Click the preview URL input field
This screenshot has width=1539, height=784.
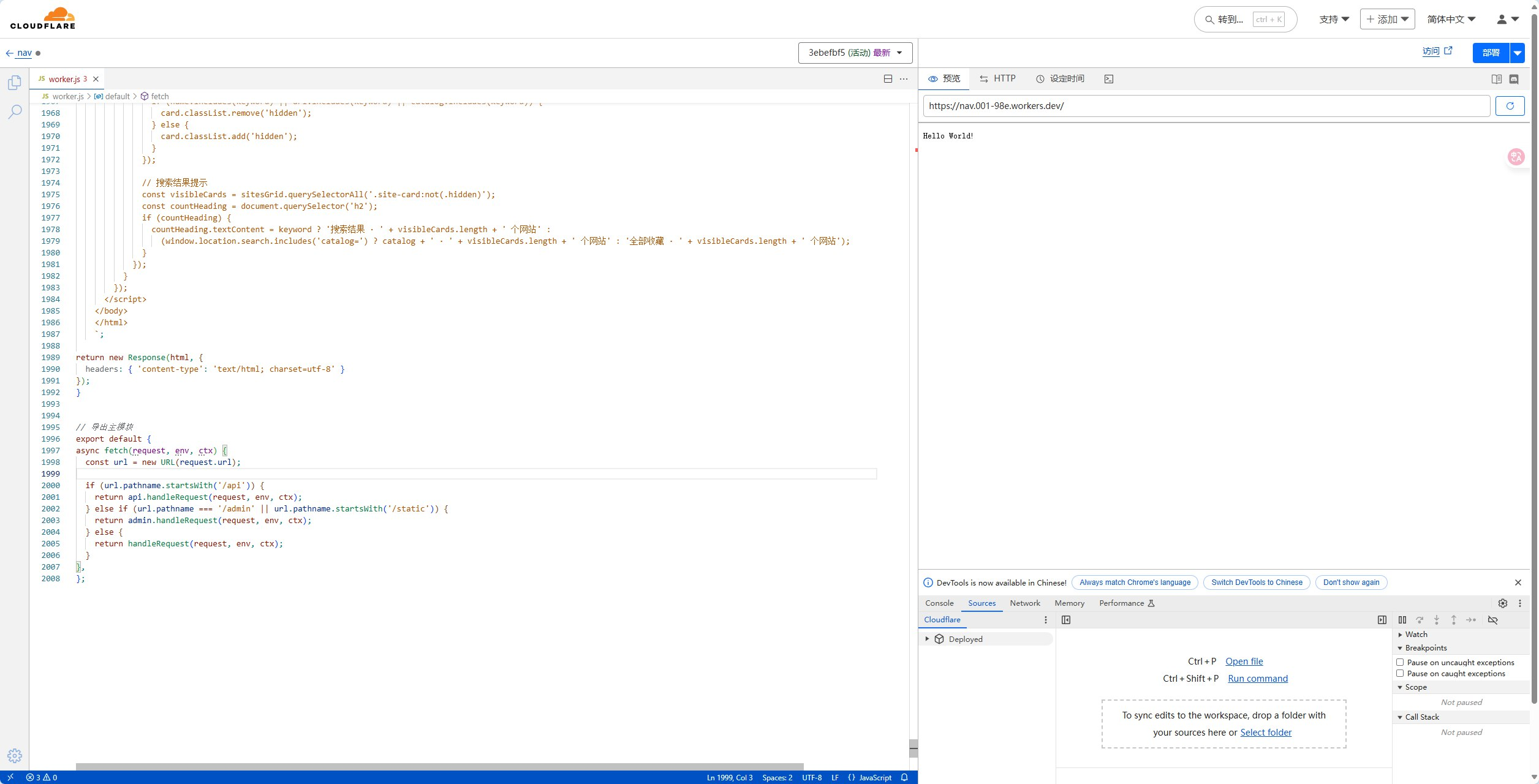1206,106
